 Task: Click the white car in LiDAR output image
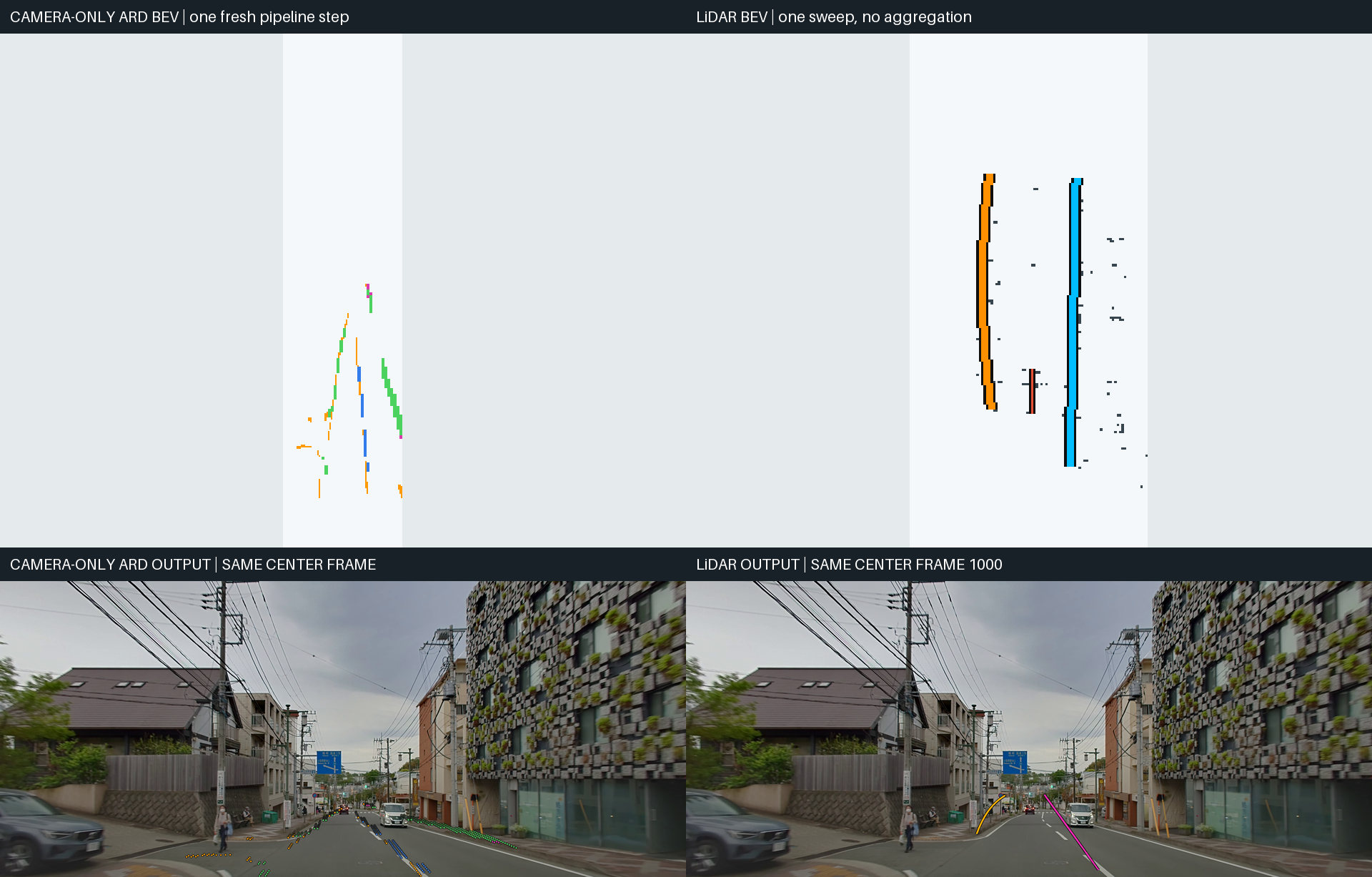pyautogui.click(x=1080, y=815)
